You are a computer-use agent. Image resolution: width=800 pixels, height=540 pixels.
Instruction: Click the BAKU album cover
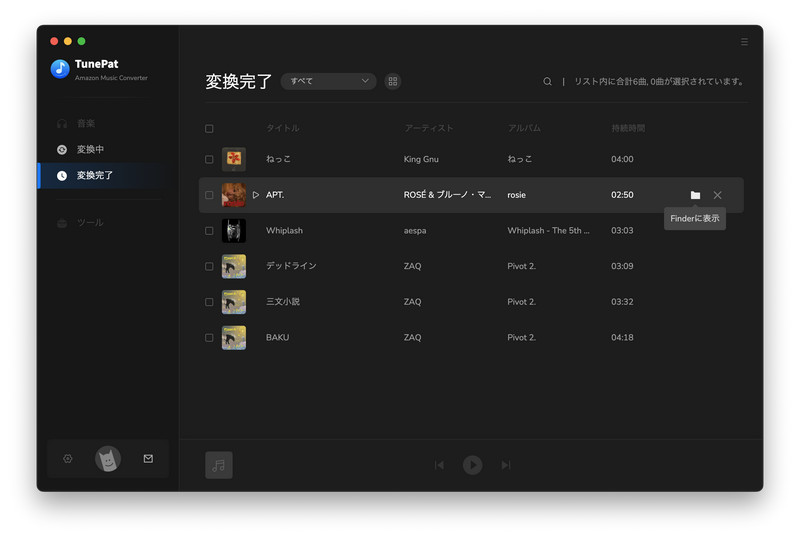coord(234,338)
